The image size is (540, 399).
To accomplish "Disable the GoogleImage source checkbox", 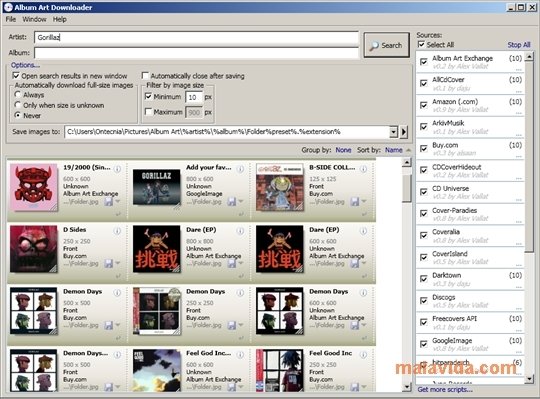I will [x=424, y=344].
